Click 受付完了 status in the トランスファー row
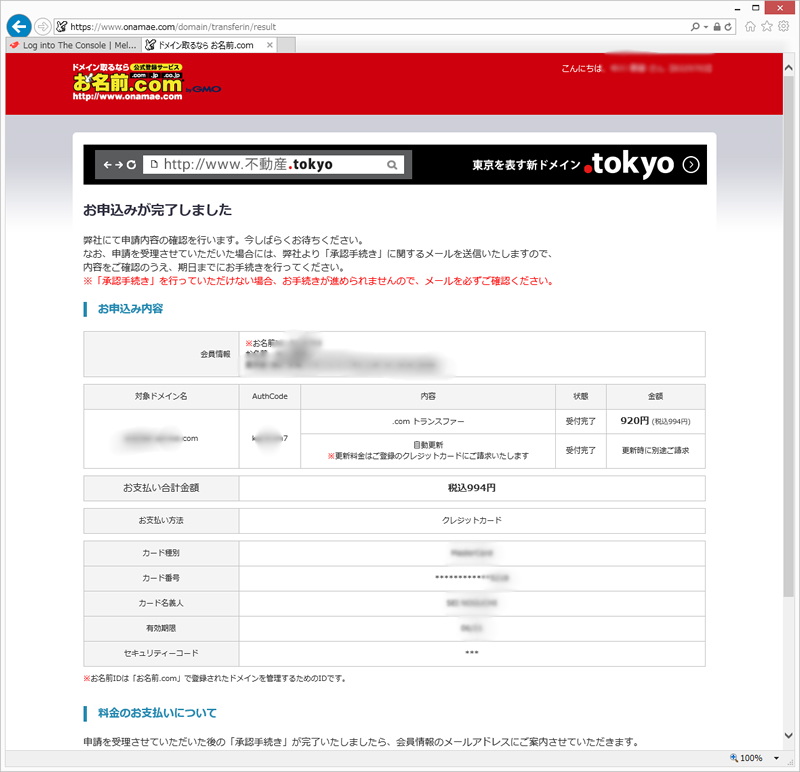Viewport: 800px width, 772px height. 581,421
